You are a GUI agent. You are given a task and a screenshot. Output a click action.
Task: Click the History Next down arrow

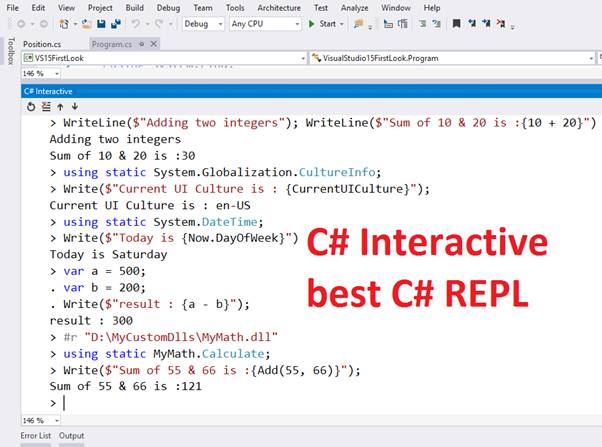click(x=75, y=106)
